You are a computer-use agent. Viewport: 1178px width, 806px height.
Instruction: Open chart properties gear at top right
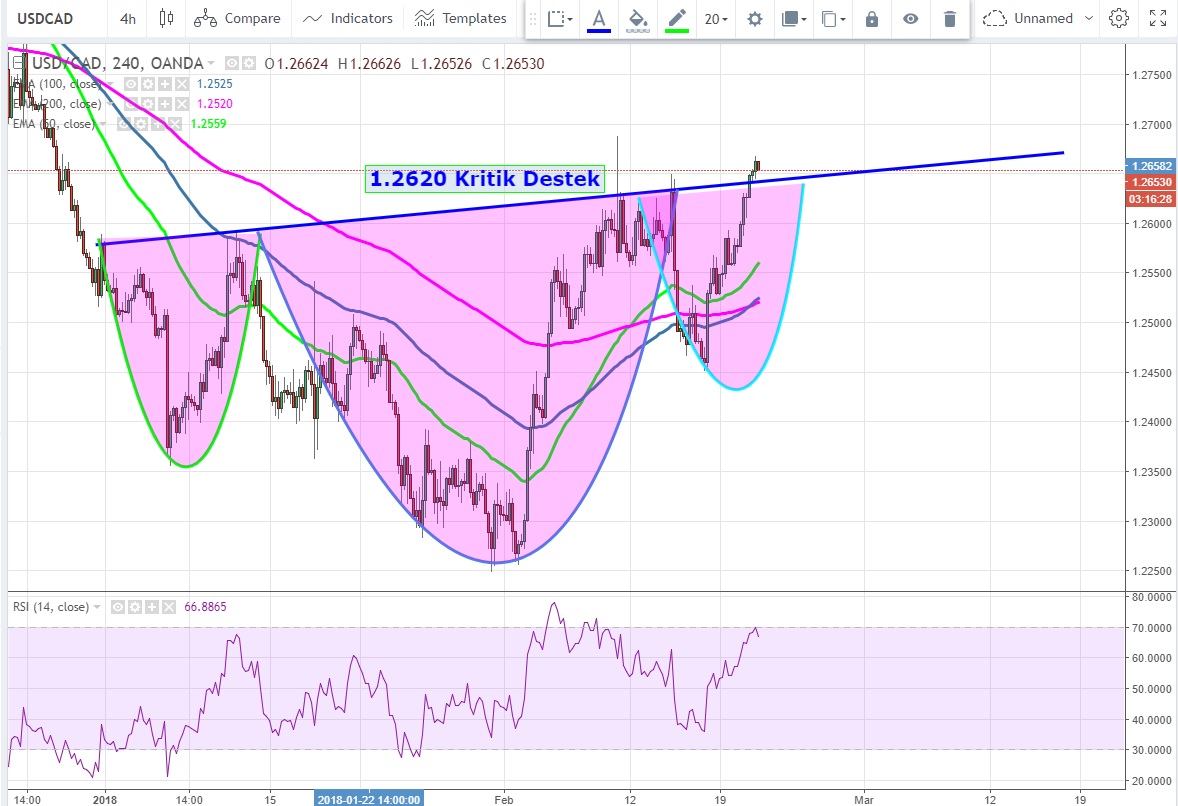[x=1119, y=18]
